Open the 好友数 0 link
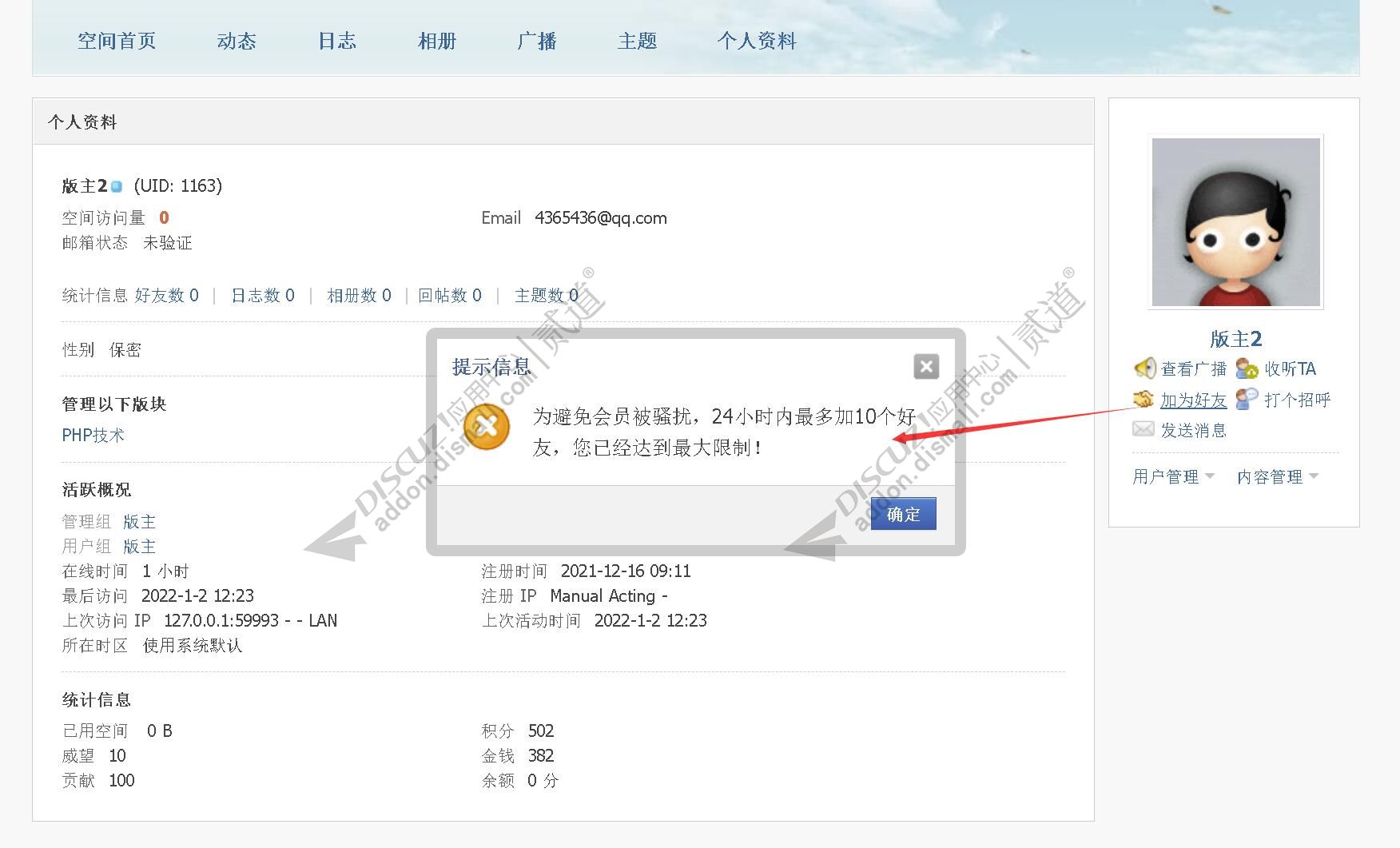Image resolution: width=1400 pixels, height=848 pixels. coord(167,296)
